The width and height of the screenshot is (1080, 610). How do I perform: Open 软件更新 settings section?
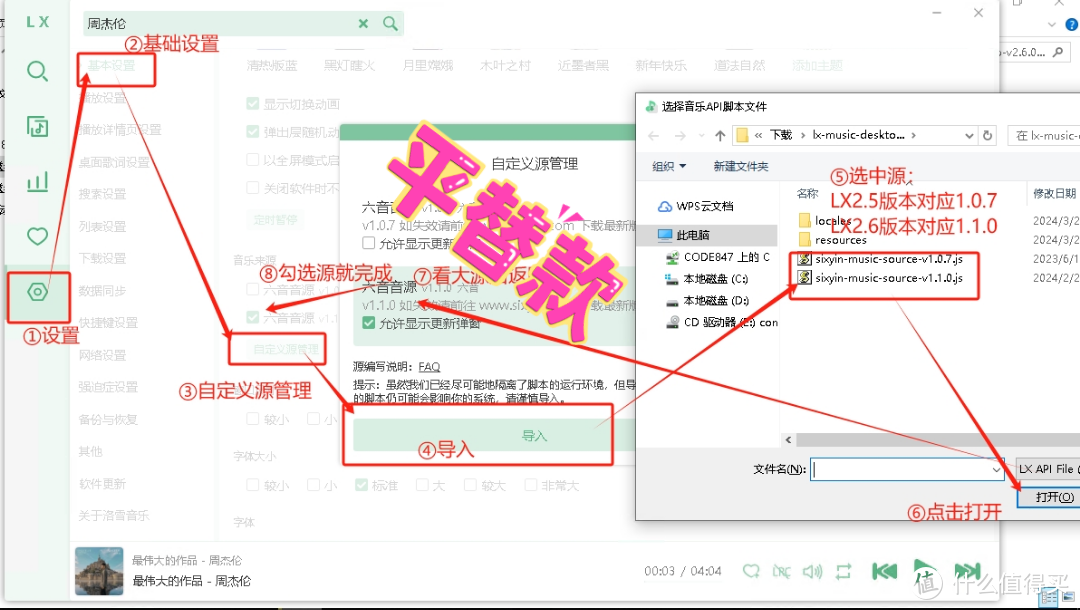[x=103, y=484]
